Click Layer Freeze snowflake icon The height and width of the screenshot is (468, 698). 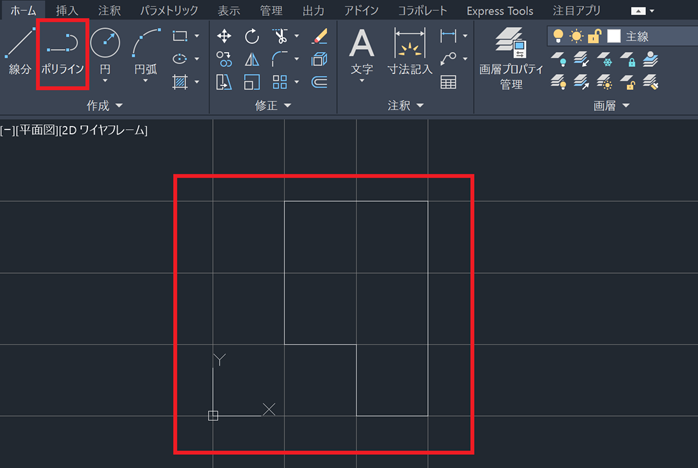point(604,59)
